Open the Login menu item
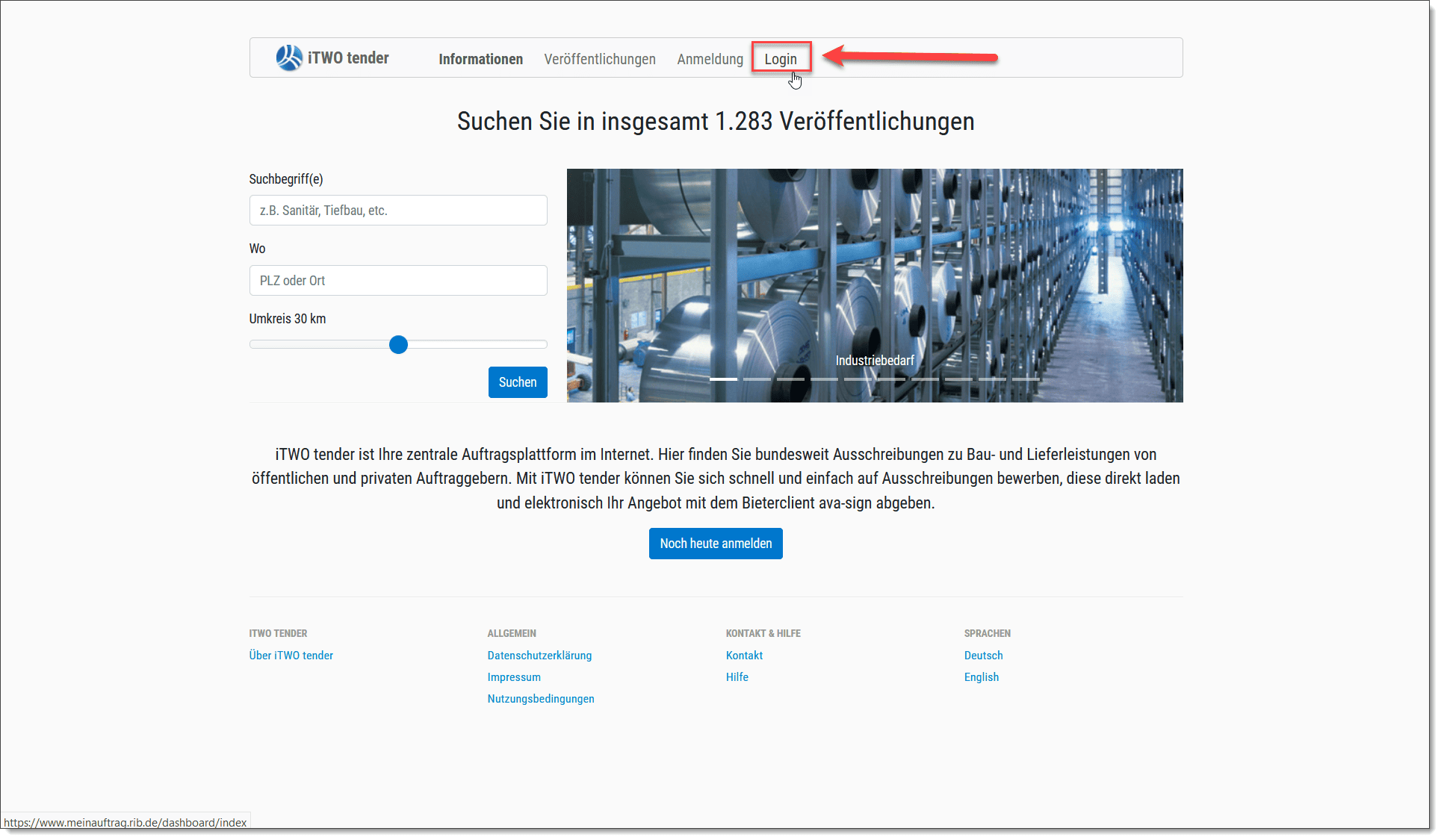1441x840 pixels. click(x=781, y=59)
